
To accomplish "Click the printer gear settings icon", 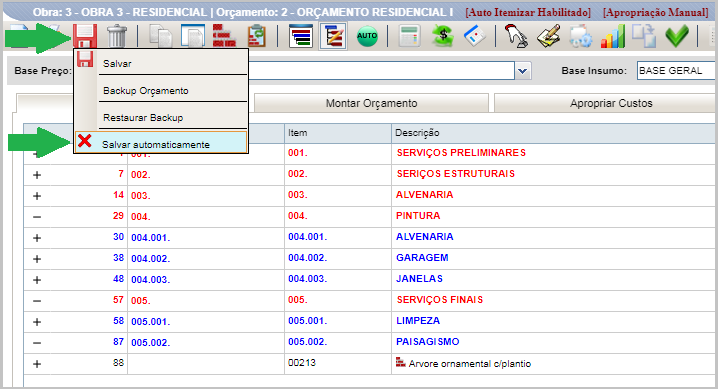I will pos(581,37).
